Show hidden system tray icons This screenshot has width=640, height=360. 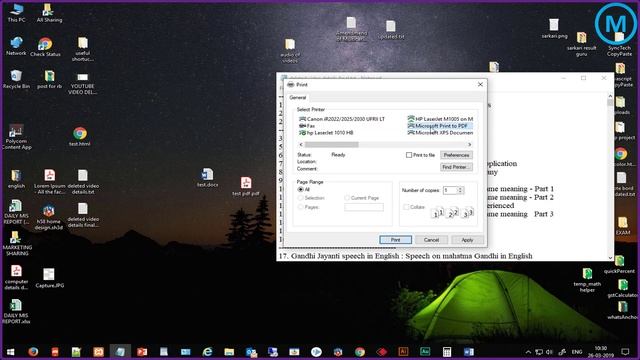528,352
